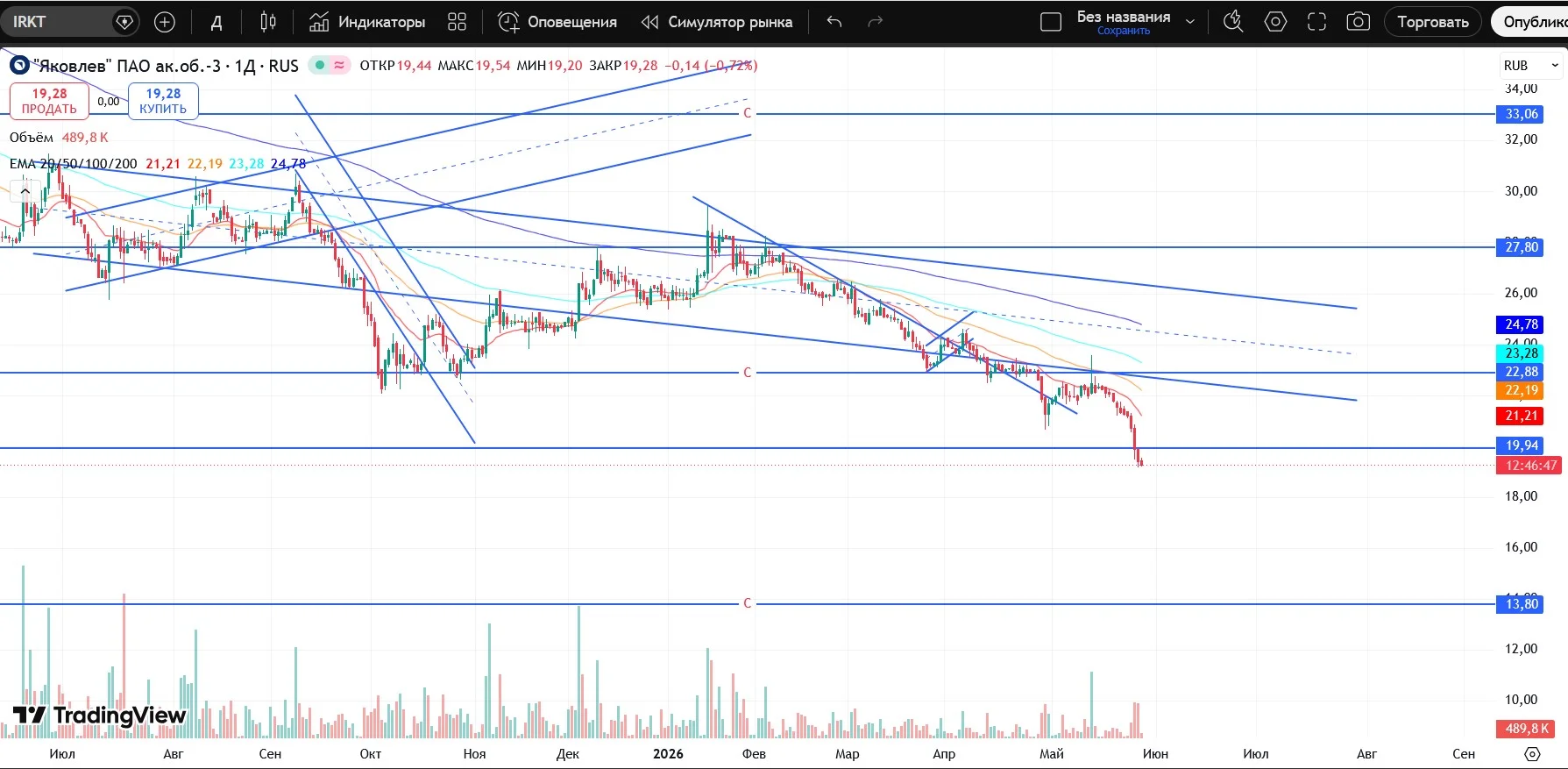Take a chart snapshot with camera icon

click(1358, 22)
